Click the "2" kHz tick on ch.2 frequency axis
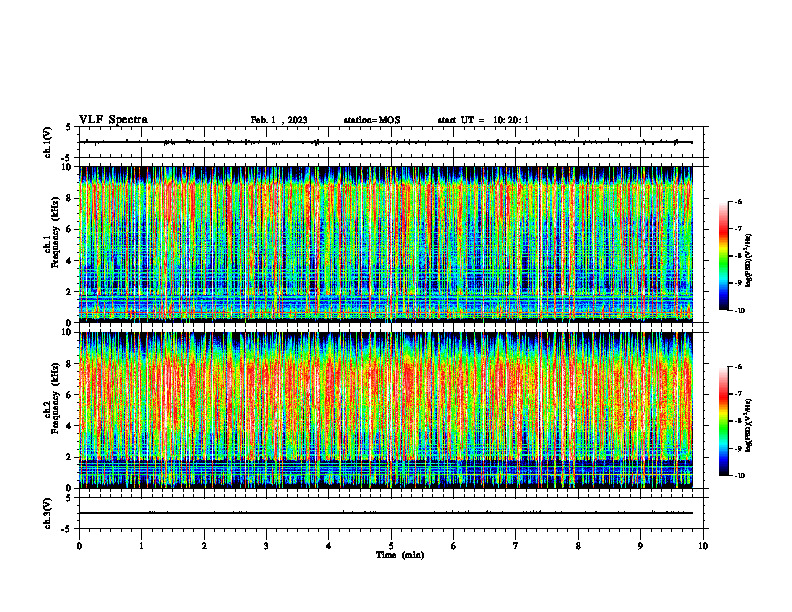This screenshot has height=612, width=792. (70, 457)
